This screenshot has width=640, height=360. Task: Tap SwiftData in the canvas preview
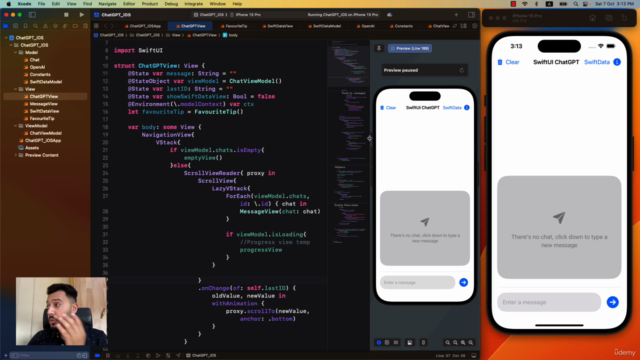click(452, 108)
